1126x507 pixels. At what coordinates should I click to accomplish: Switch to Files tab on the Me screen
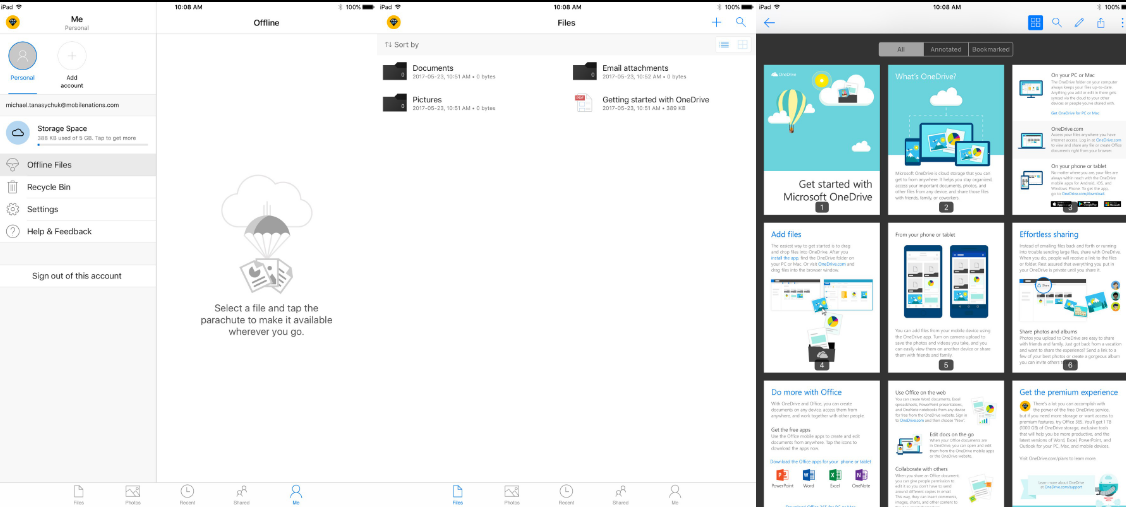pyautogui.click(x=78, y=494)
